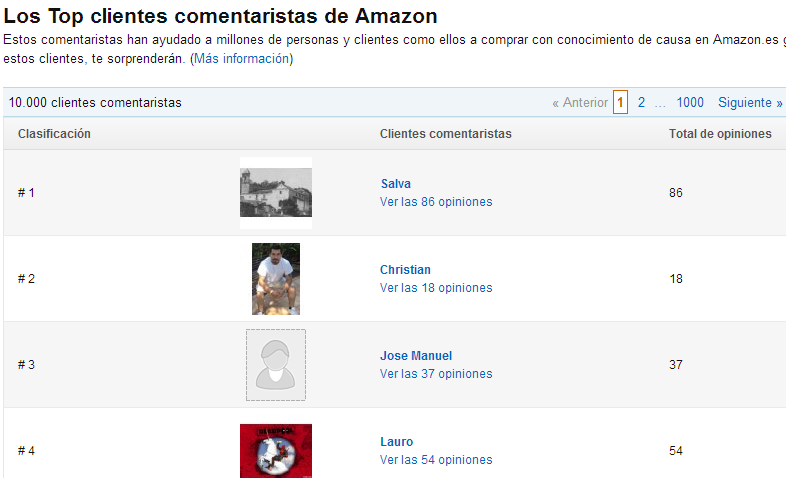Open Lauro's red profile picture

276,451
